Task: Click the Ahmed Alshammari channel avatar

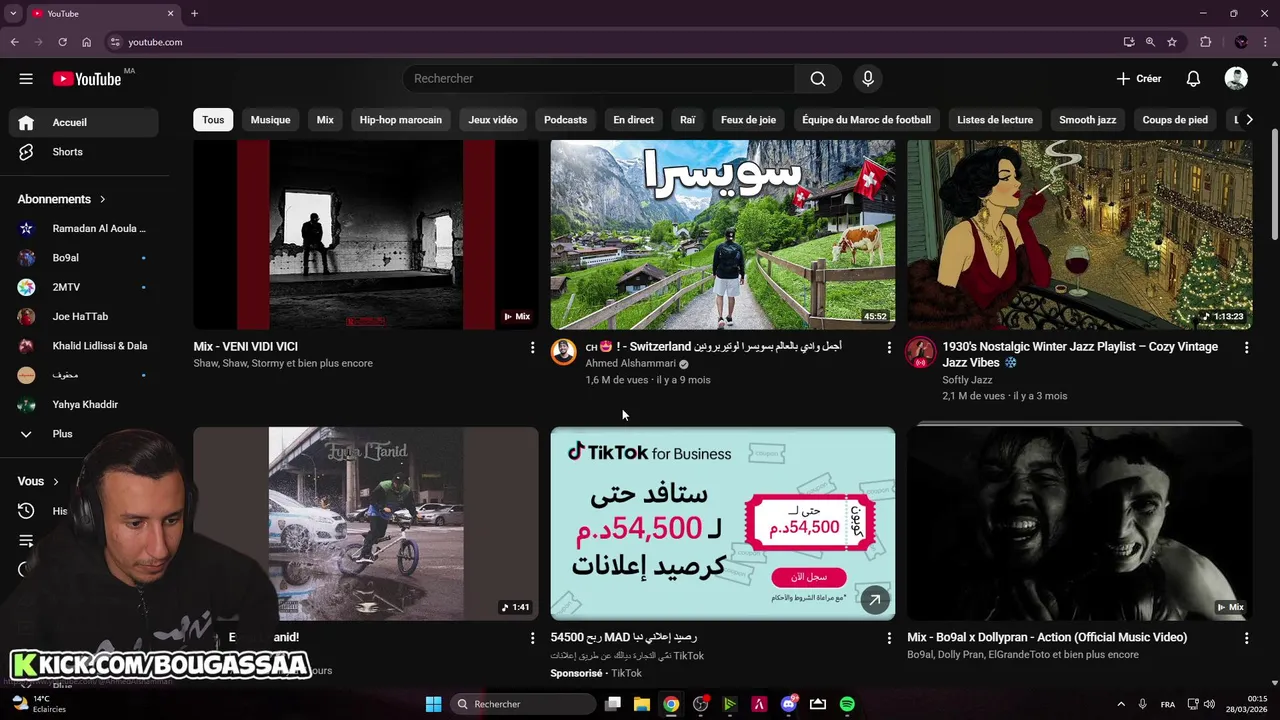Action: 564,352
